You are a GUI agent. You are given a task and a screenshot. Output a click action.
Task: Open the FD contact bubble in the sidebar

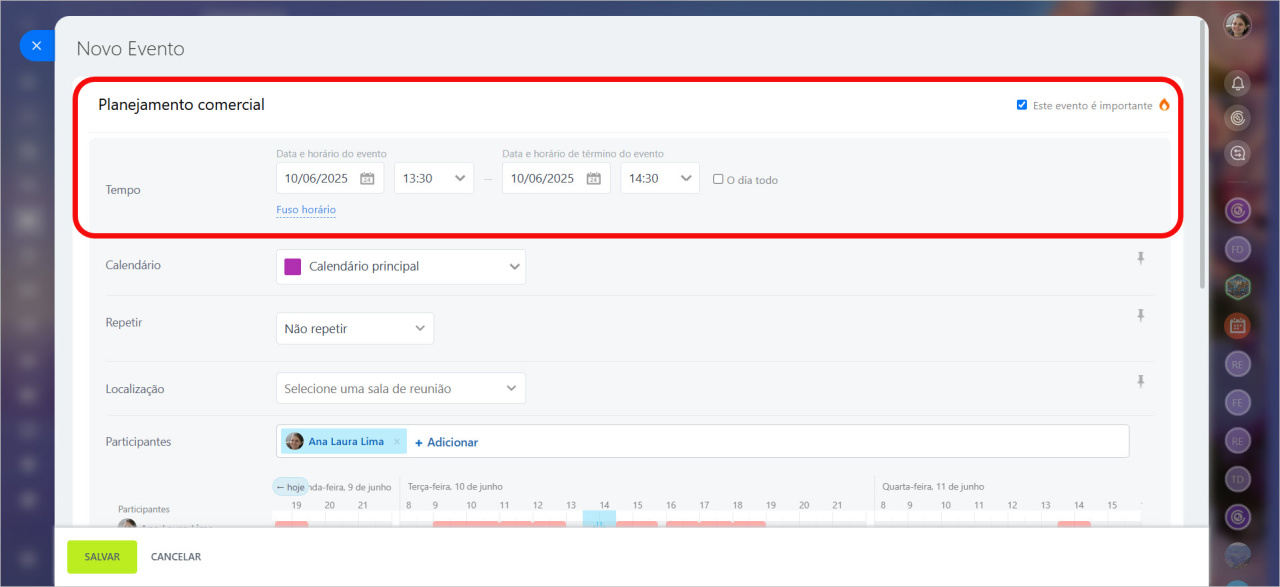[1238, 248]
